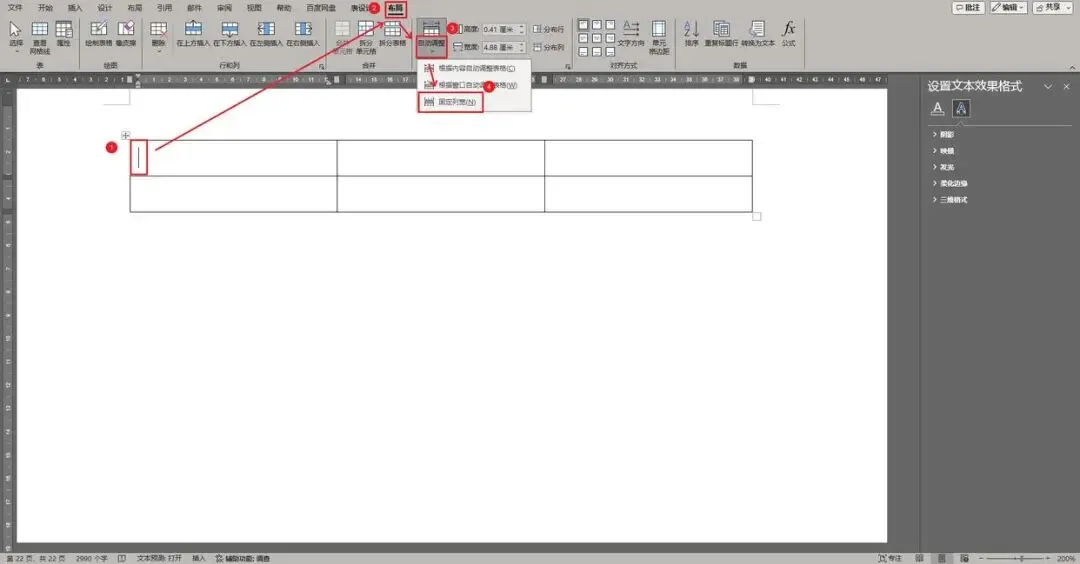Switch to the 审阅 Review tab

225,8
